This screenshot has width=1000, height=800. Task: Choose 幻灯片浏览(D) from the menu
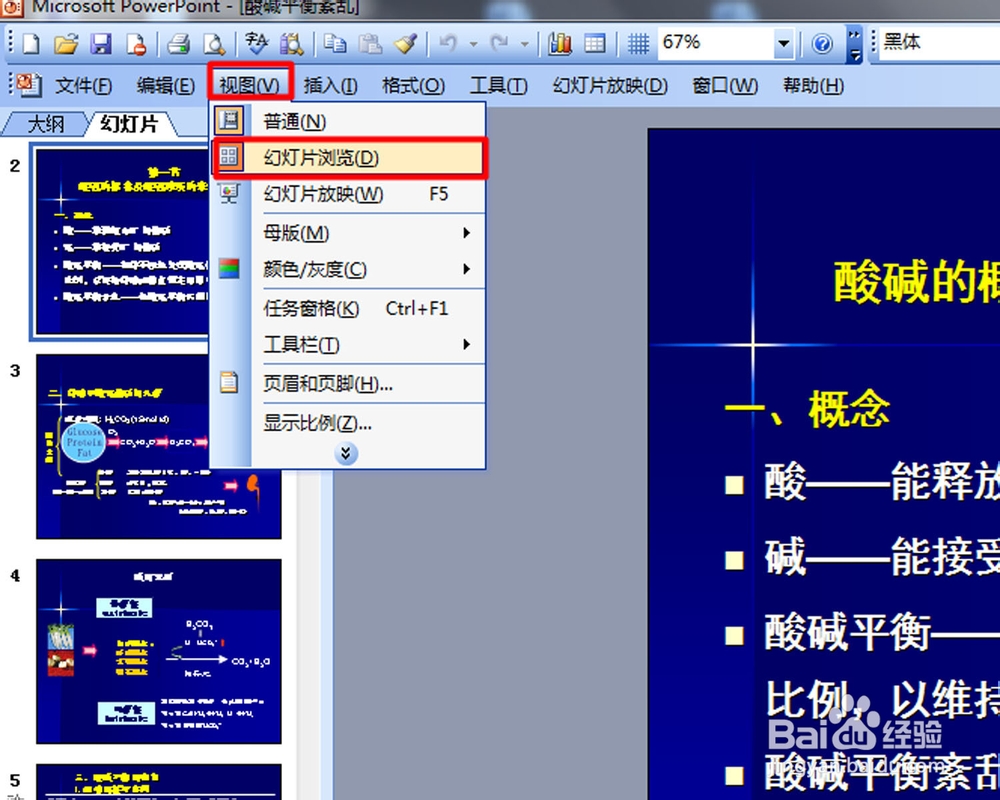(349, 157)
